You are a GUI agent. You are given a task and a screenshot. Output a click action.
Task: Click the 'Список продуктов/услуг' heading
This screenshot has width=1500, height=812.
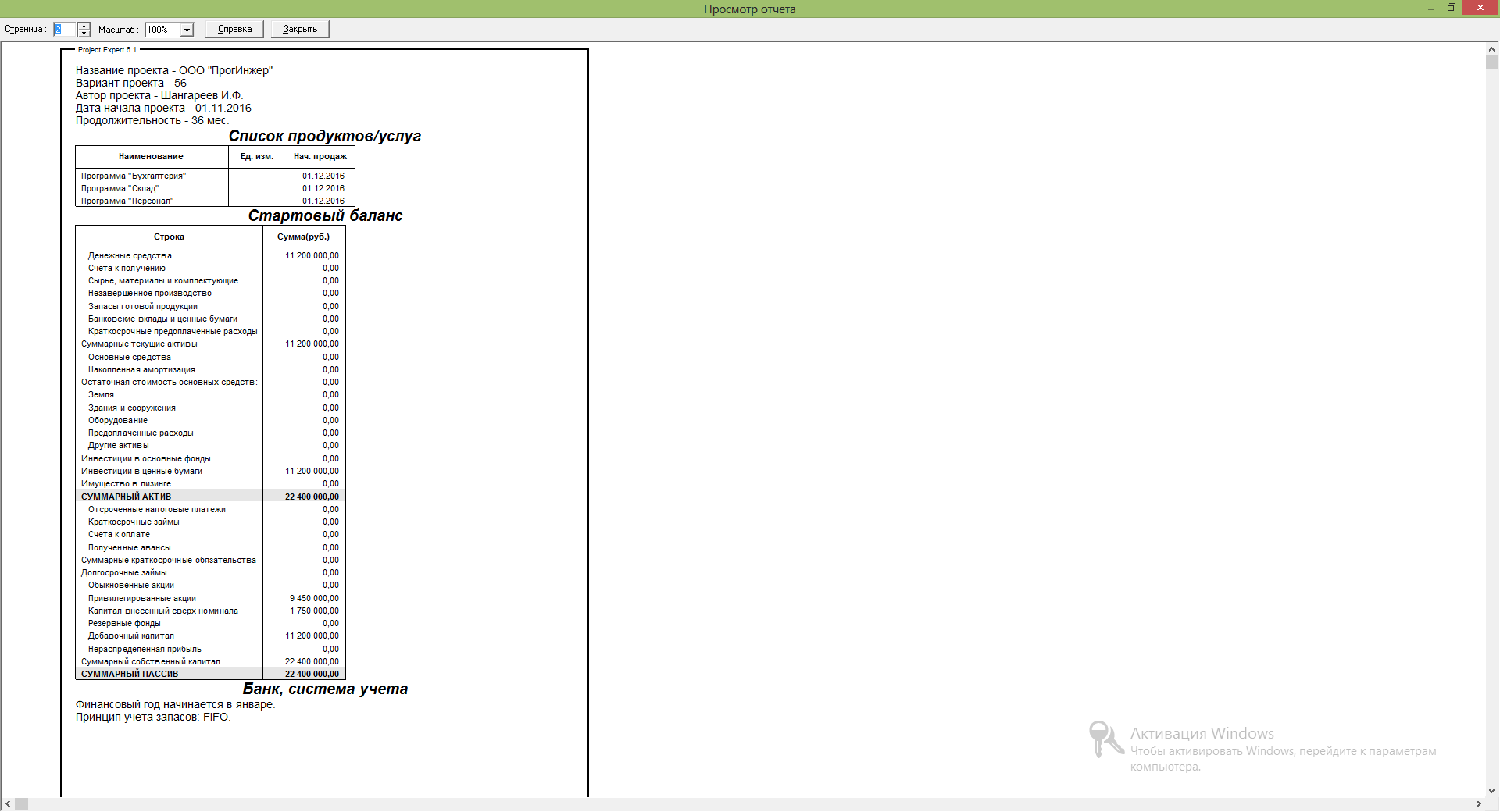coord(325,137)
